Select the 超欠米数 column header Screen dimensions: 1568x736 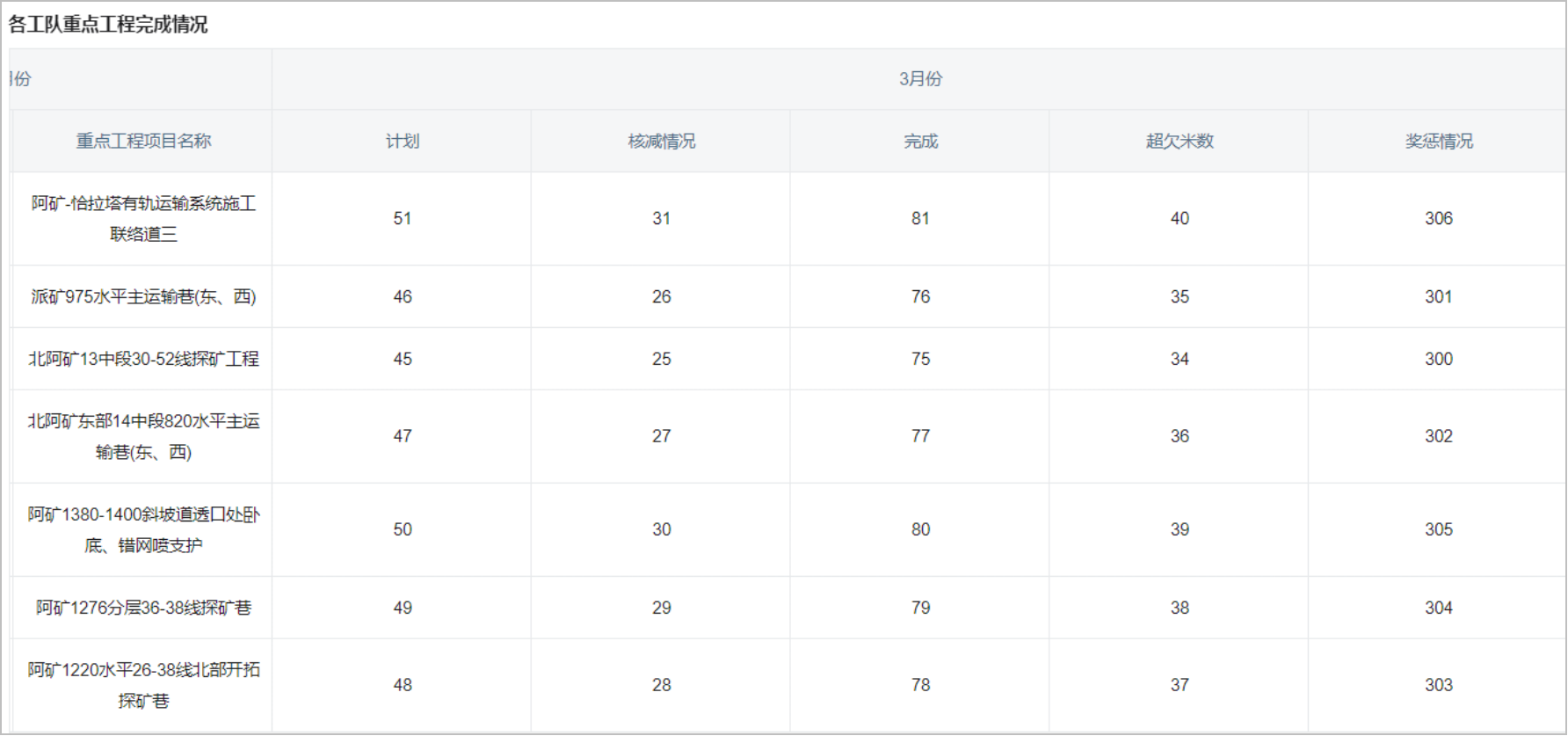[1180, 141]
